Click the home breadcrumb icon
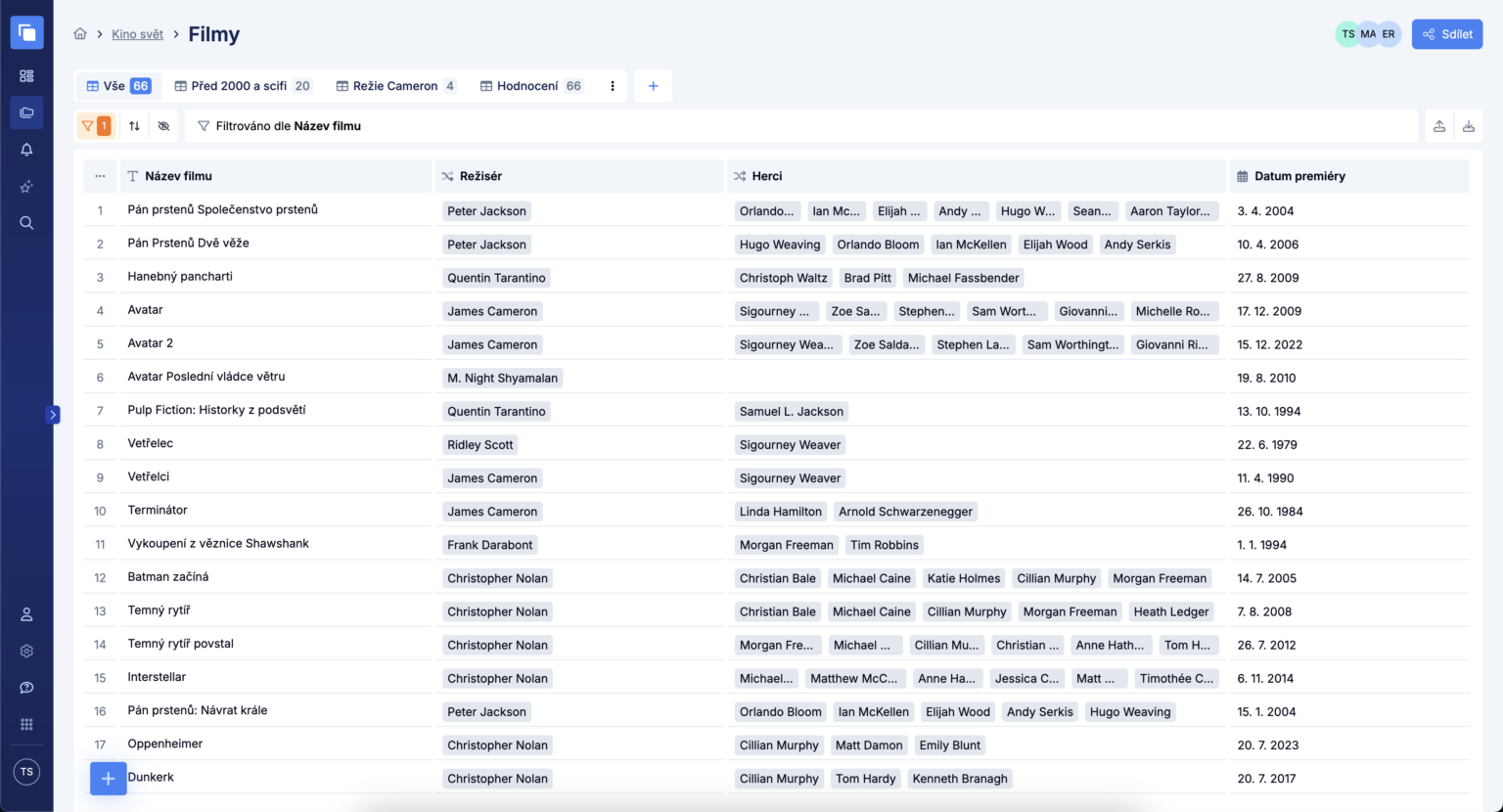This screenshot has height=812, width=1503. pyautogui.click(x=80, y=34)
